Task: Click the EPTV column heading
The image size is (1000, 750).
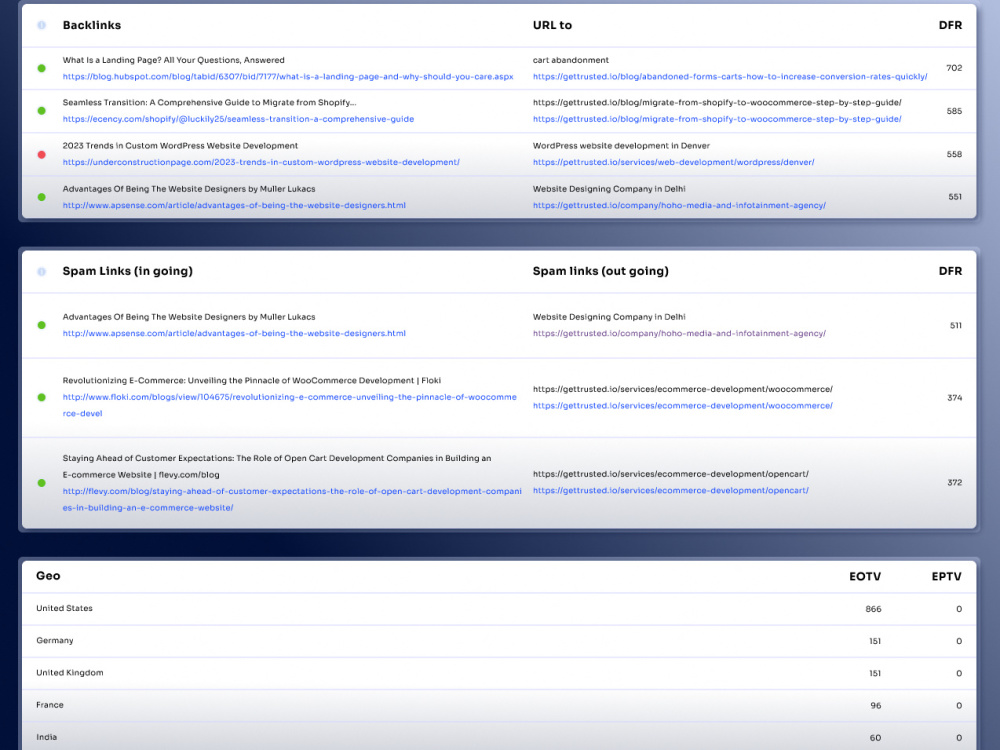Action: 946,577
